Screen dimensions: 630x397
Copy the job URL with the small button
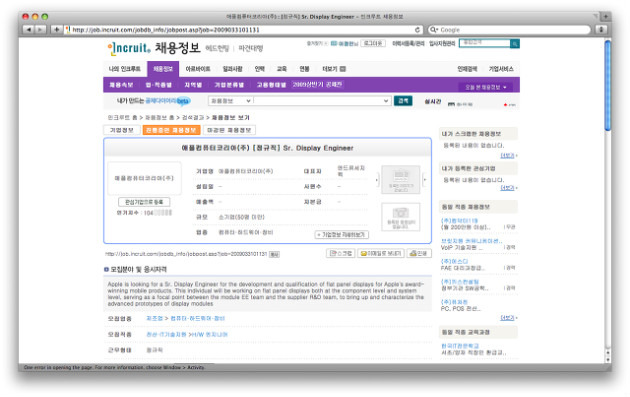click(274, 254)
